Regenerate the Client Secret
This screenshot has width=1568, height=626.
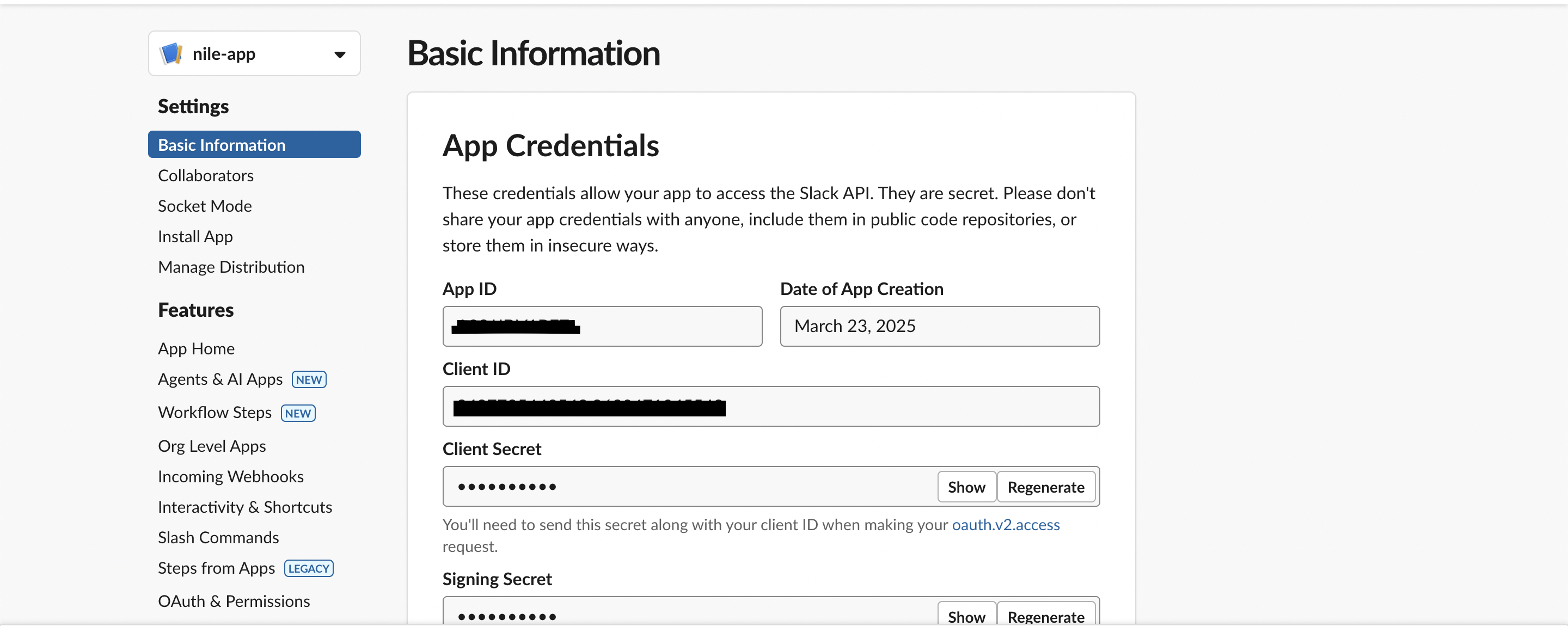[x=1045, y=487]
